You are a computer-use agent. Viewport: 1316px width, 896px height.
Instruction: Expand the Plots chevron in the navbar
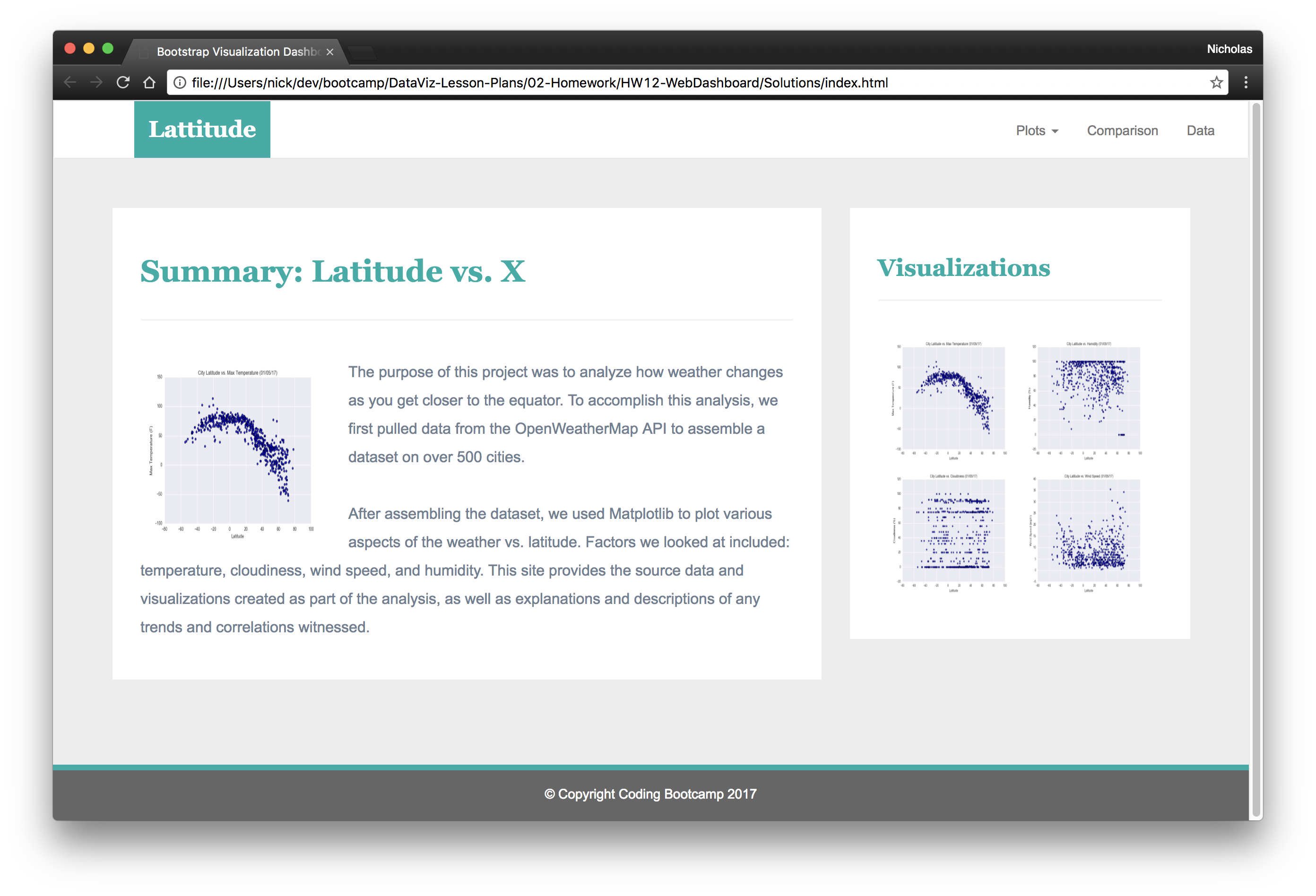pos(1055,131)
